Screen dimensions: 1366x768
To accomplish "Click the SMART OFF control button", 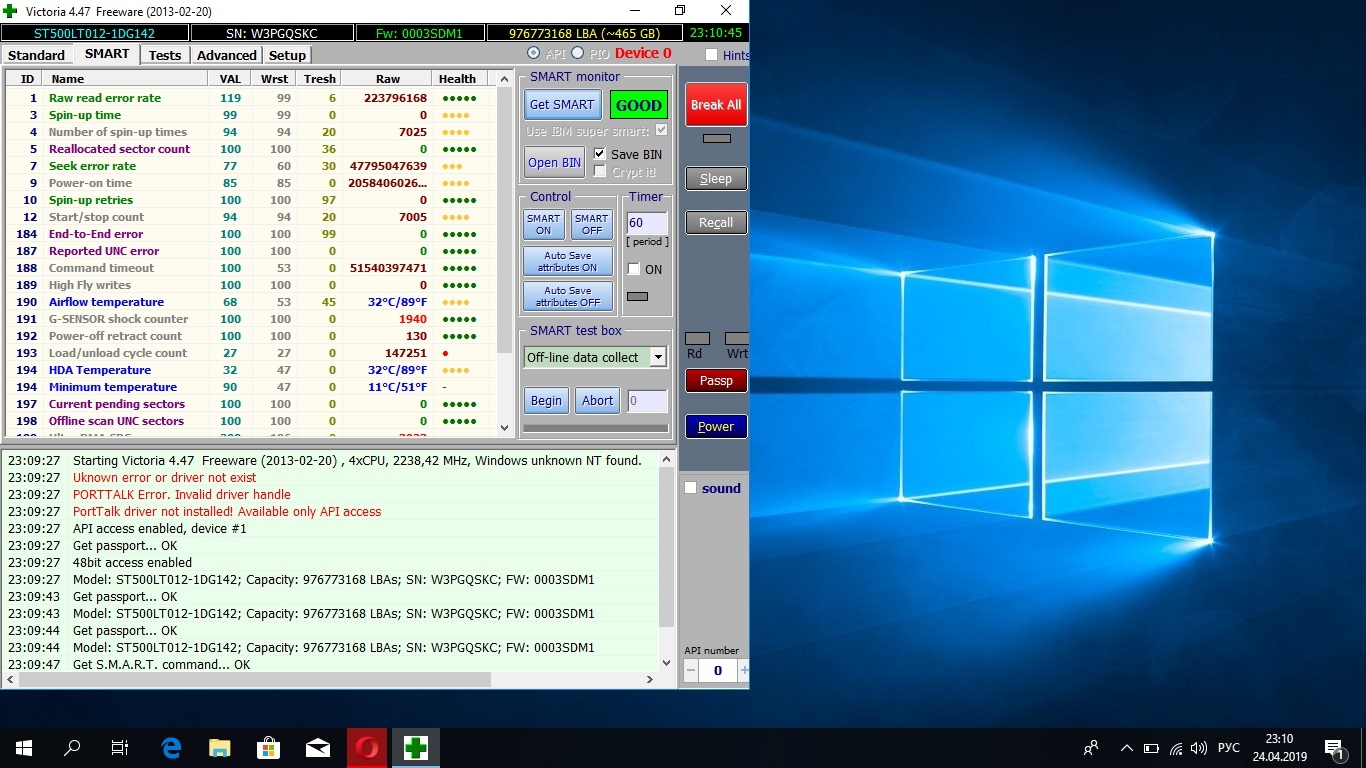I will coord(592,224).
